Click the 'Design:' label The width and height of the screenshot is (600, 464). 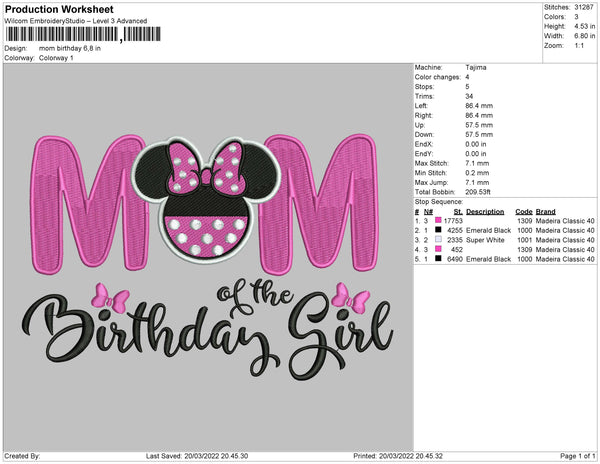click(x=16, y=49)
